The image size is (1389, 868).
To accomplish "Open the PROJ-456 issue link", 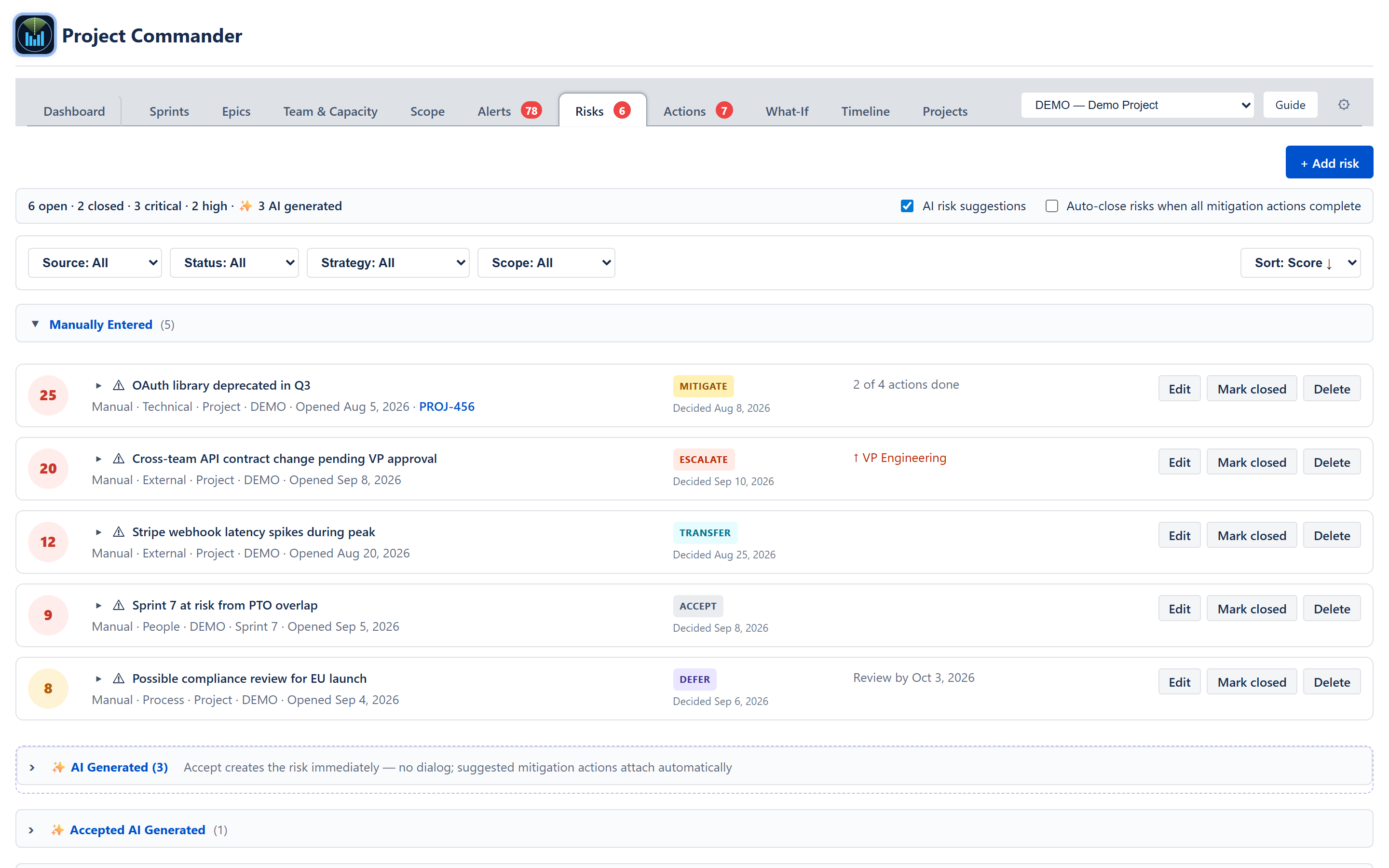I will pyautogui.click(x=447, y=407).
